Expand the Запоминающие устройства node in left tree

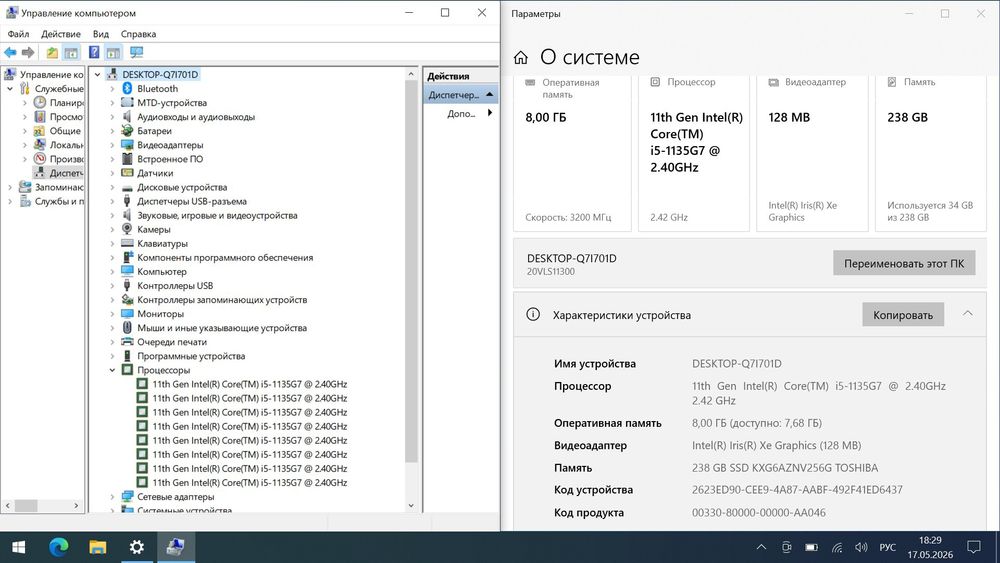click(x=10, y=187)
